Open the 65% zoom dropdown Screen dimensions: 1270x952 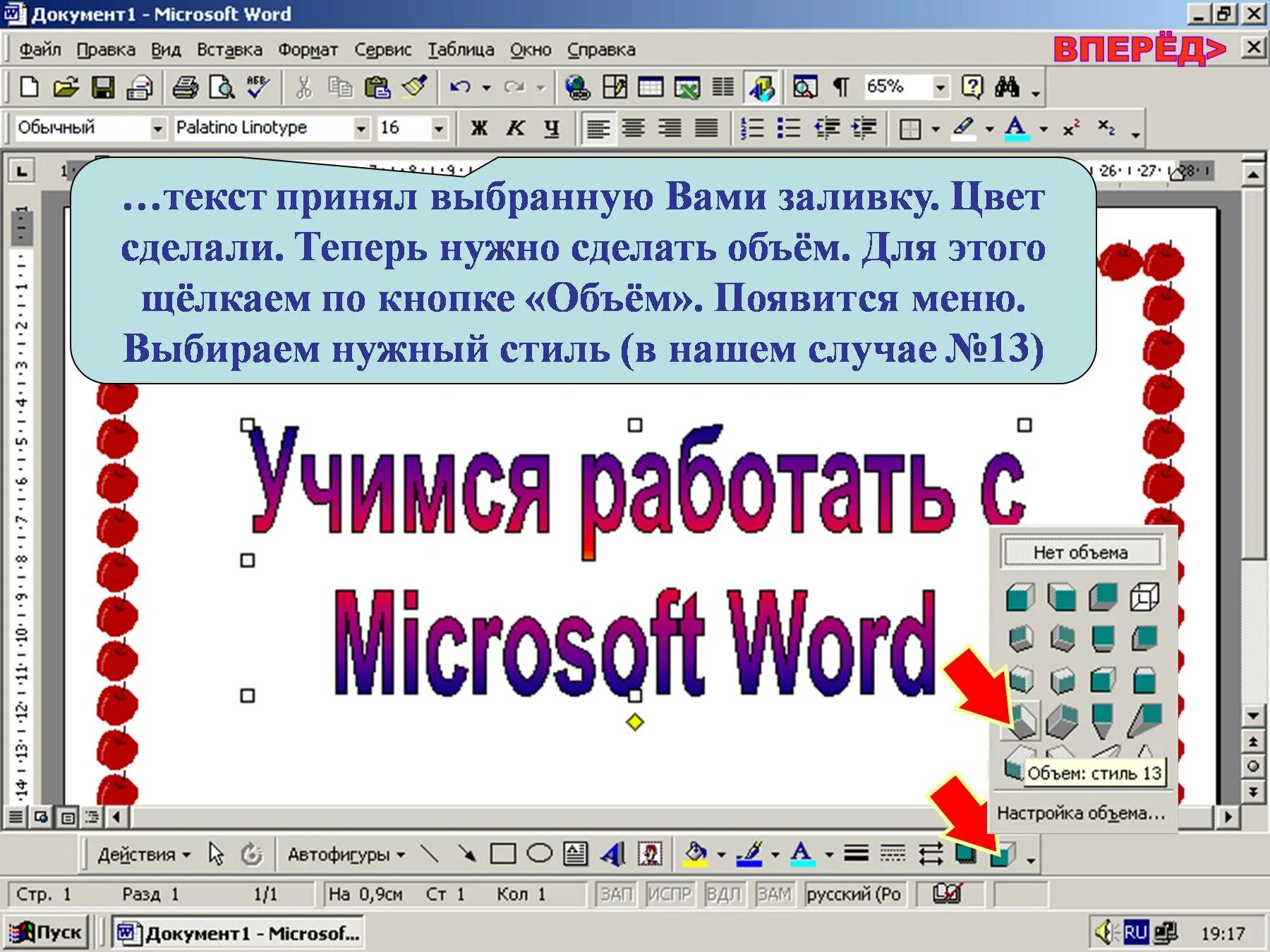[x=941, y=87]
